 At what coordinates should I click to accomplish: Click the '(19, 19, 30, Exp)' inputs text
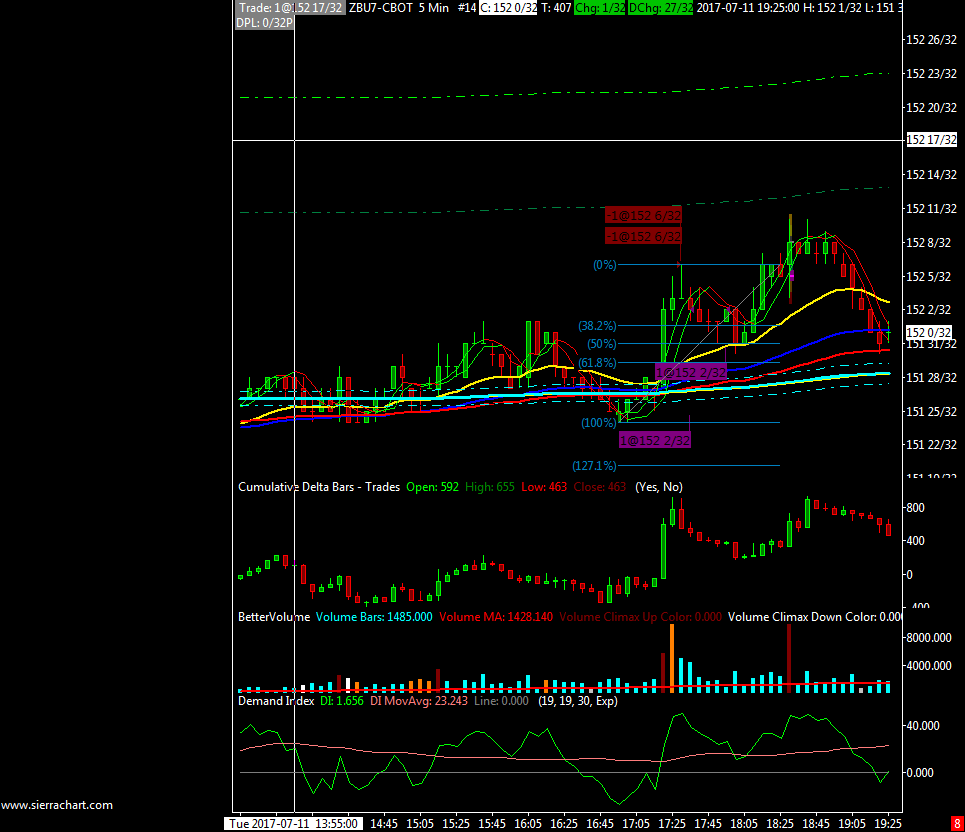(x=578, y=701)
